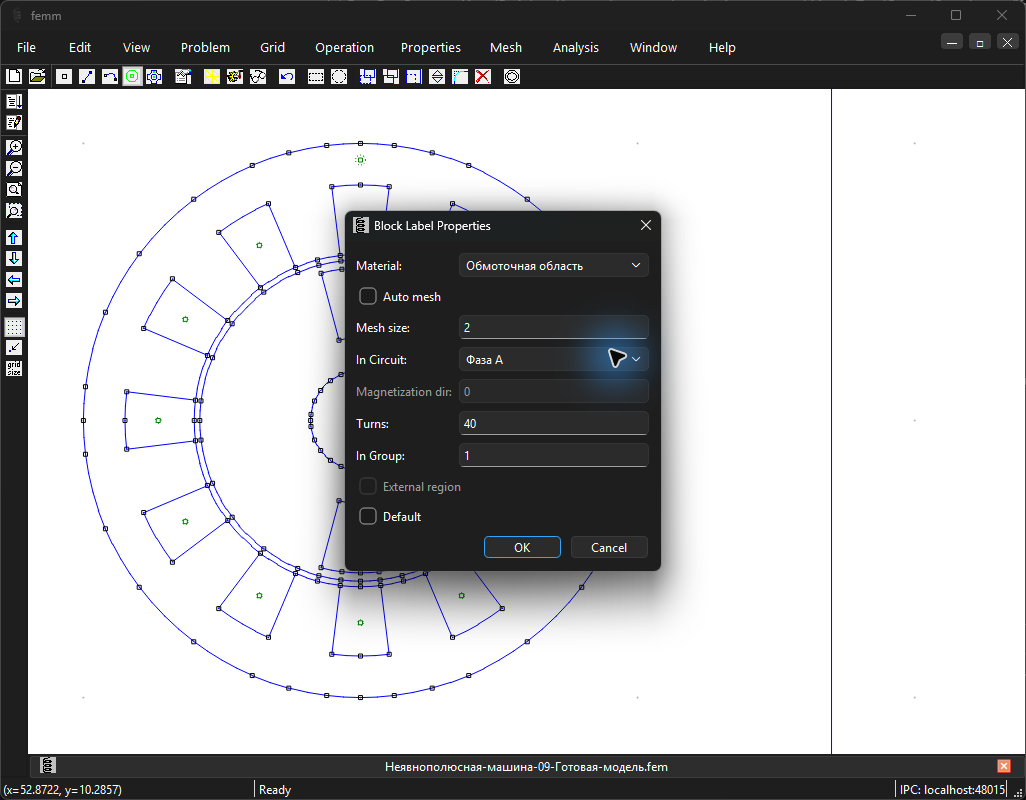Click into the Mesh size field

pyautogui.click(x=554, y=327)
